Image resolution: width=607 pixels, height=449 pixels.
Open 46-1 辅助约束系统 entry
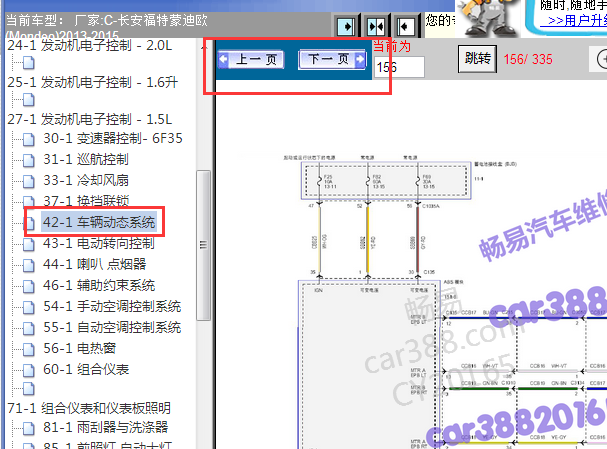coord(99,285)
